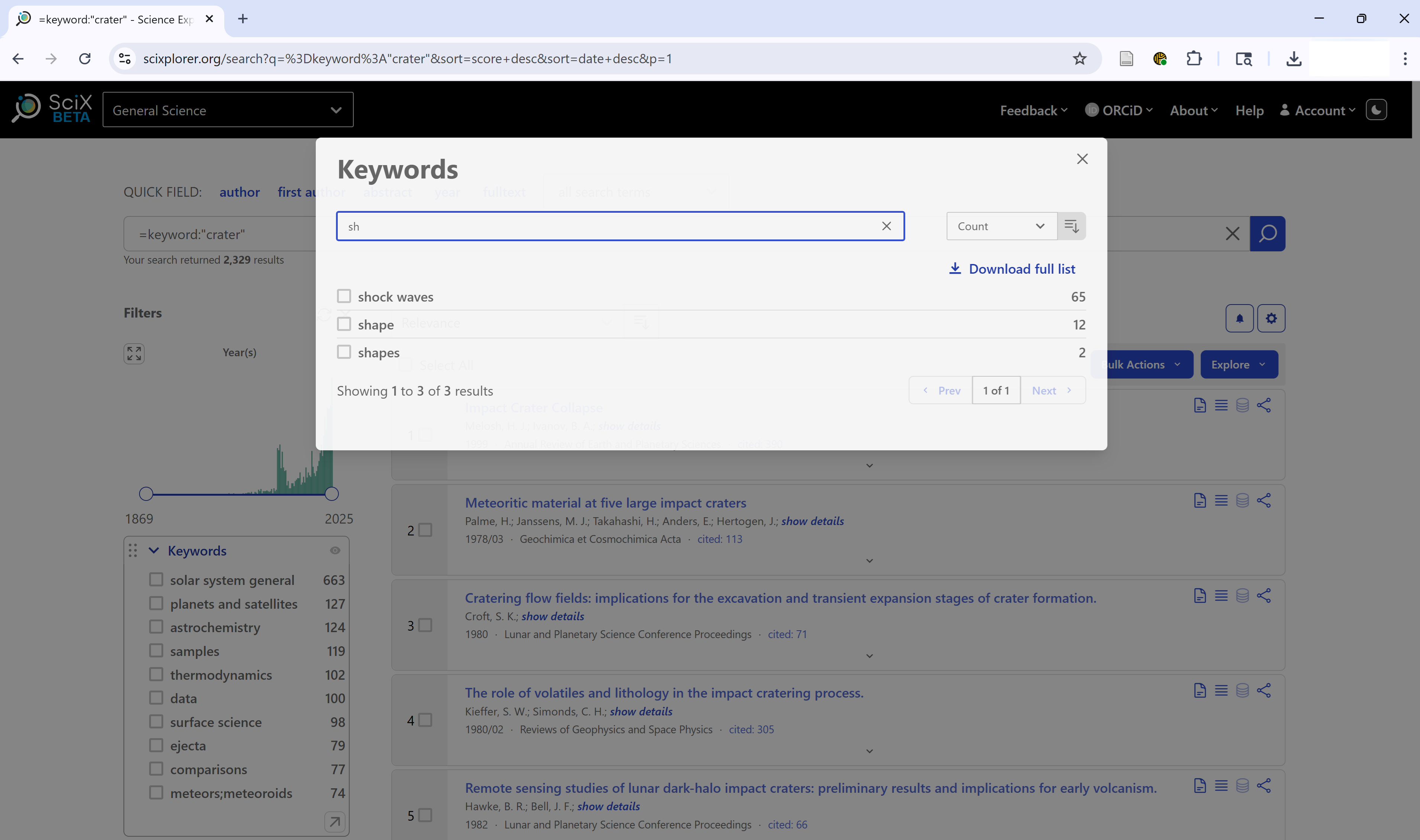Reload the page
Image resolution: width=1420 pixels, height=840 pixels.
[x=85, y=58]
